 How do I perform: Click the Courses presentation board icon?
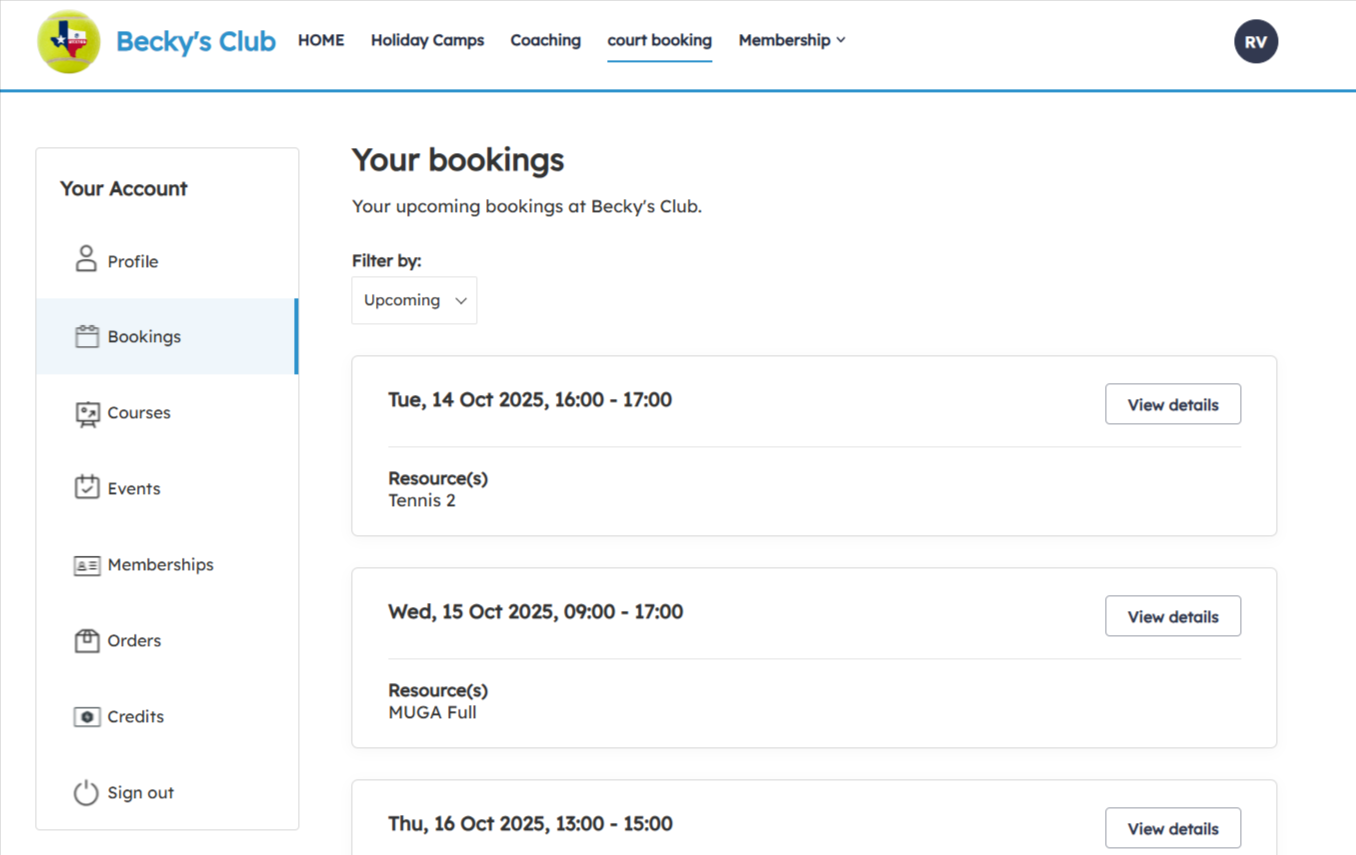(x=87, y=413)
